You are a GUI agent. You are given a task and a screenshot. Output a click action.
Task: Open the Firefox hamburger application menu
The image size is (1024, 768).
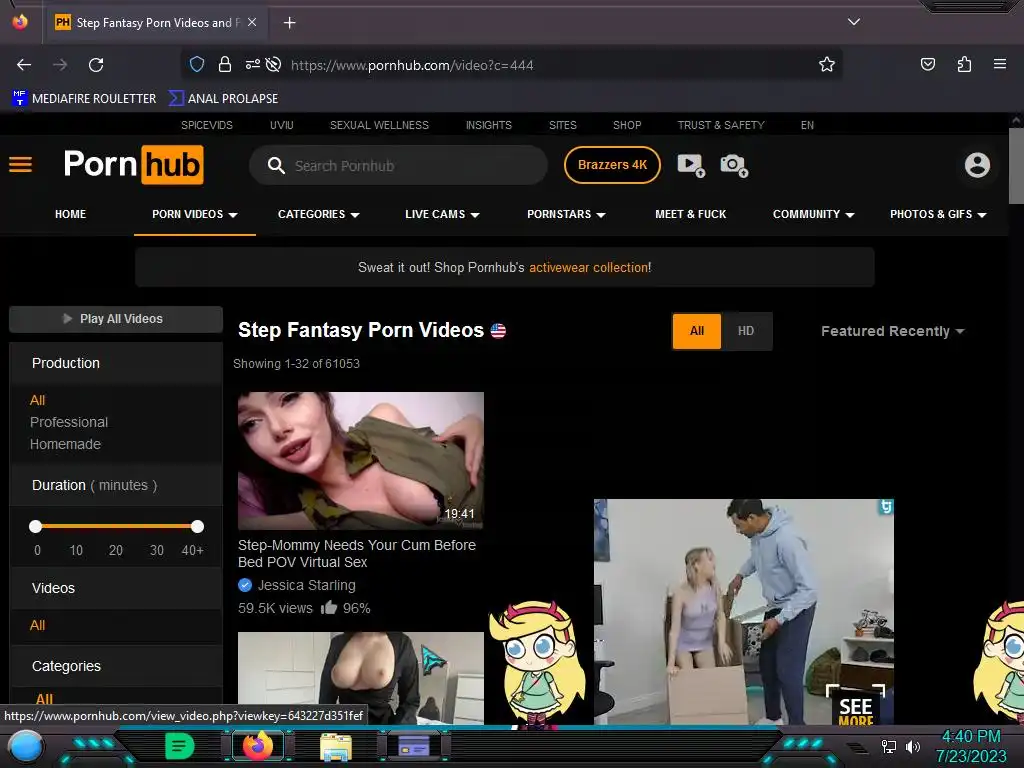click(x=999, y=64)
